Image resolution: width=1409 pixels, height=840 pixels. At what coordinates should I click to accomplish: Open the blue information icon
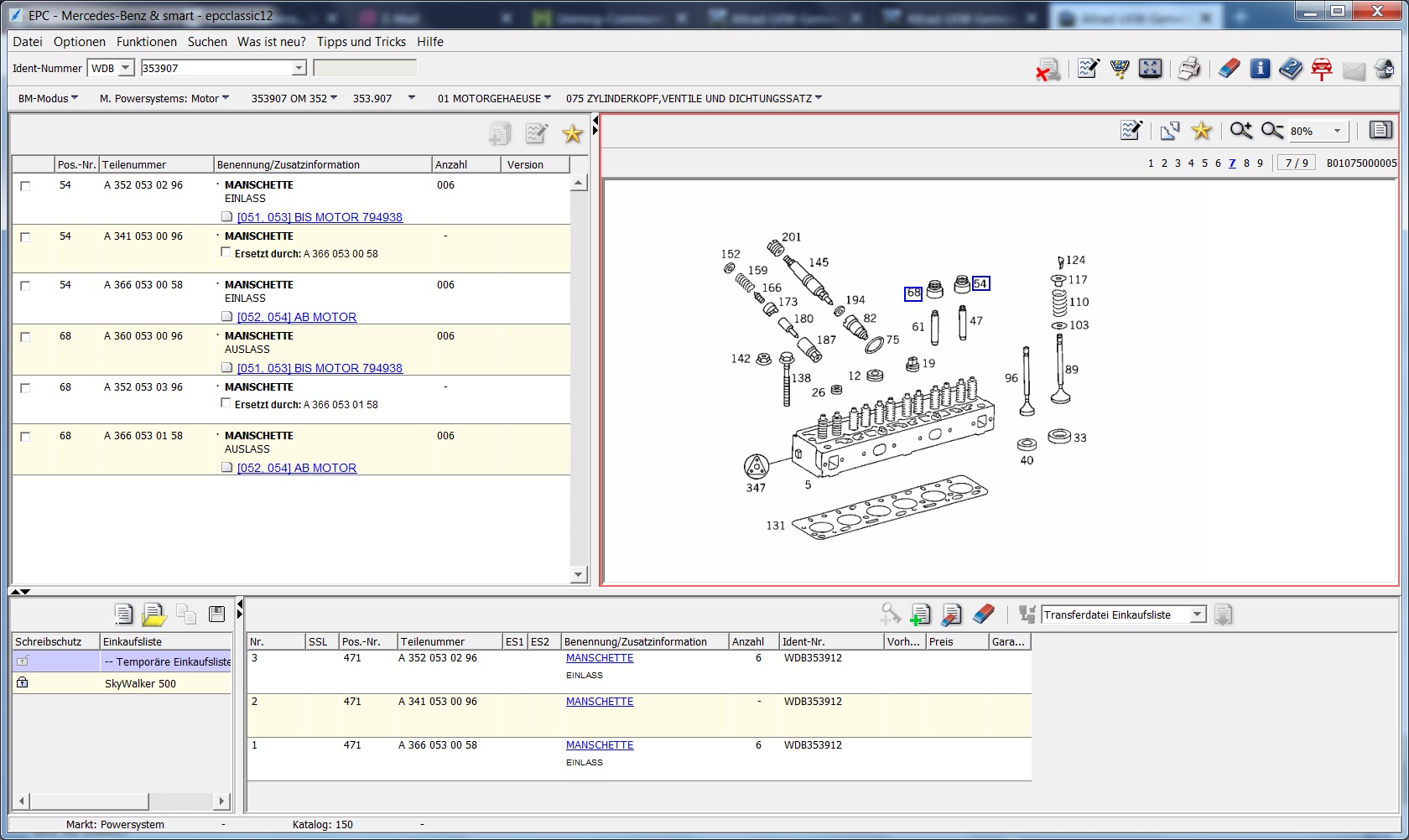tap(1260, 69)
